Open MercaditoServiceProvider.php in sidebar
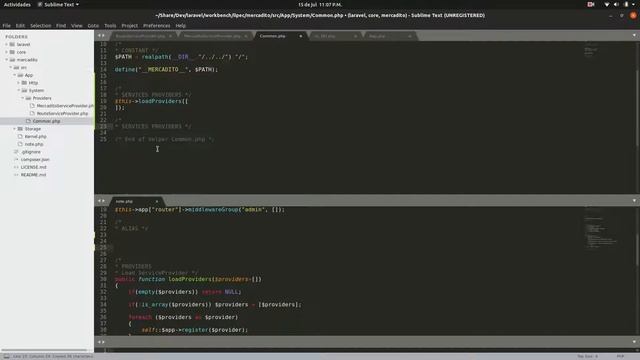 pyautogui.click(x=65, y=106)
